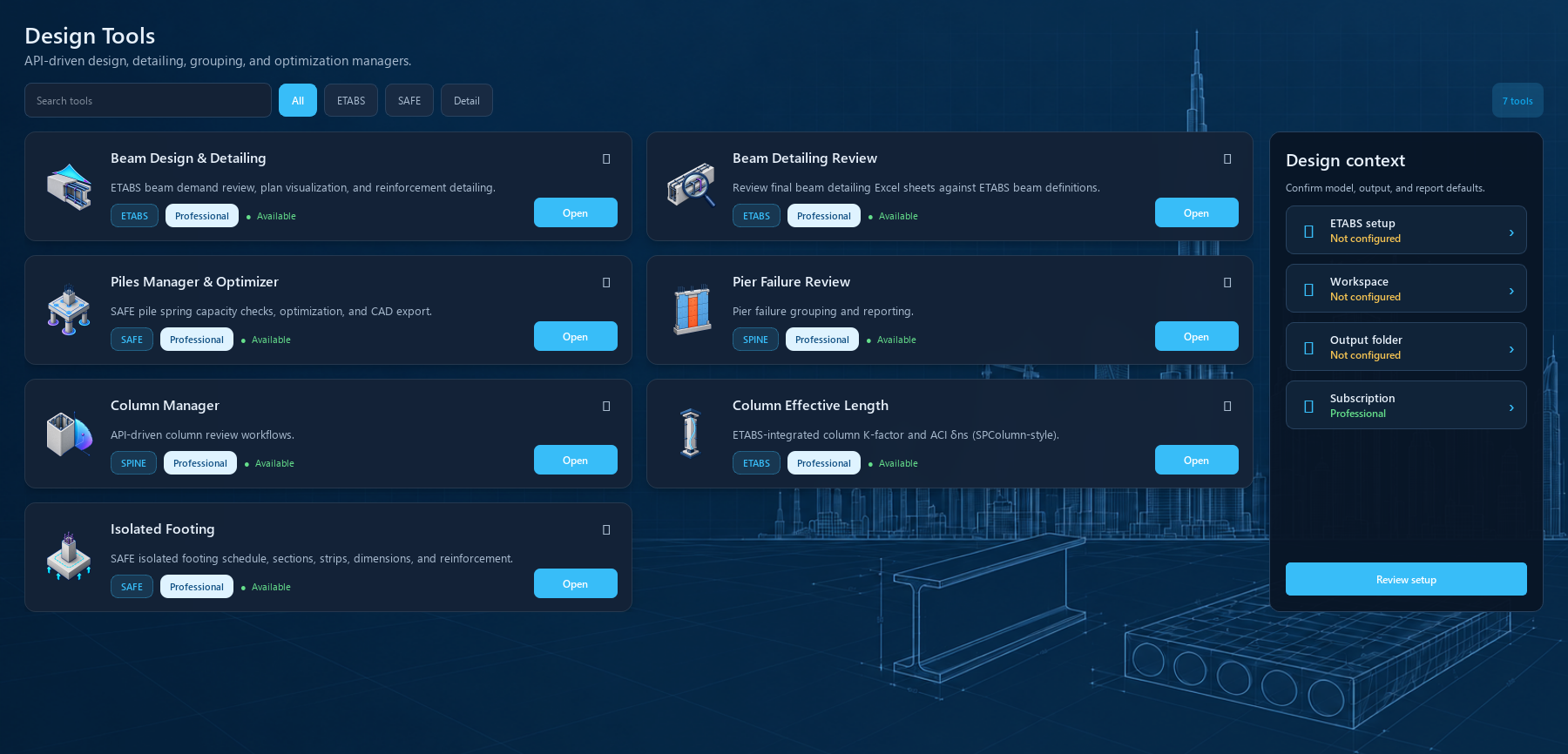Click the corner icon on Column Effective Length card
1568x754 pixels.
coord(1227,407)
